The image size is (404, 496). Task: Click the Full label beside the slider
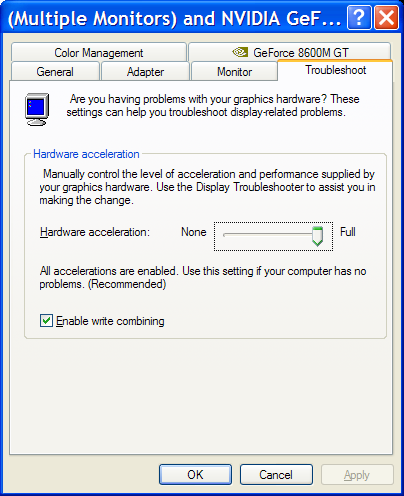click(x=348, y=232)
